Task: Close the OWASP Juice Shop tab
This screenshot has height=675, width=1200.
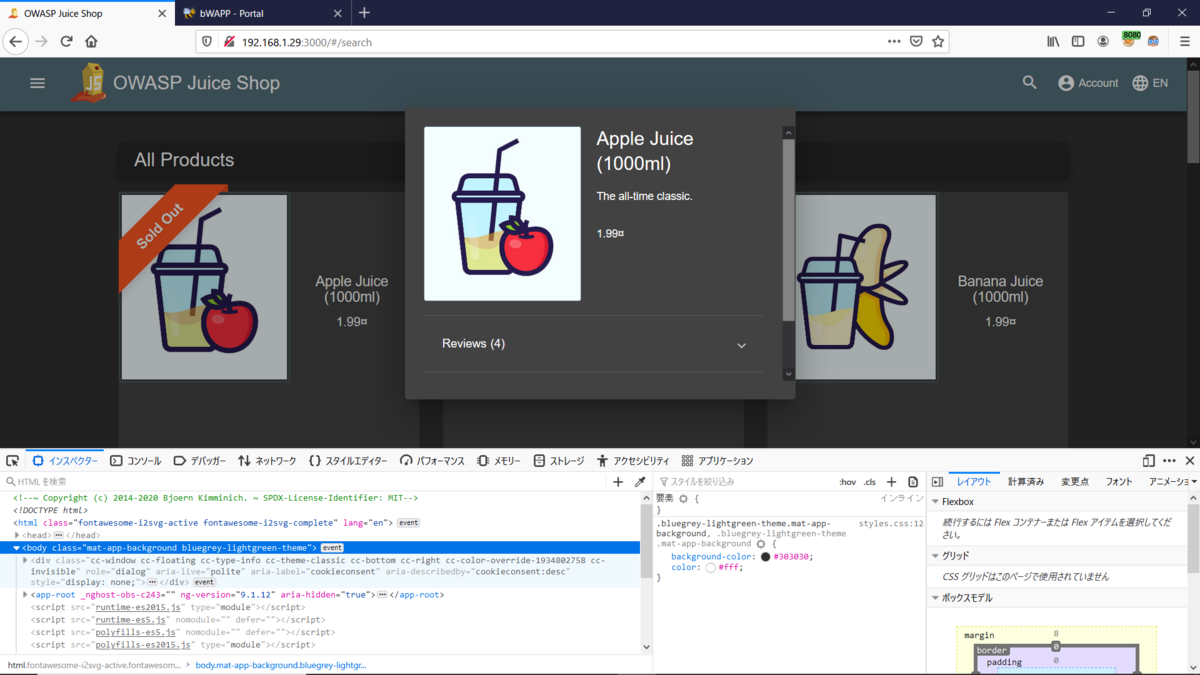Action: coord(162,13)
